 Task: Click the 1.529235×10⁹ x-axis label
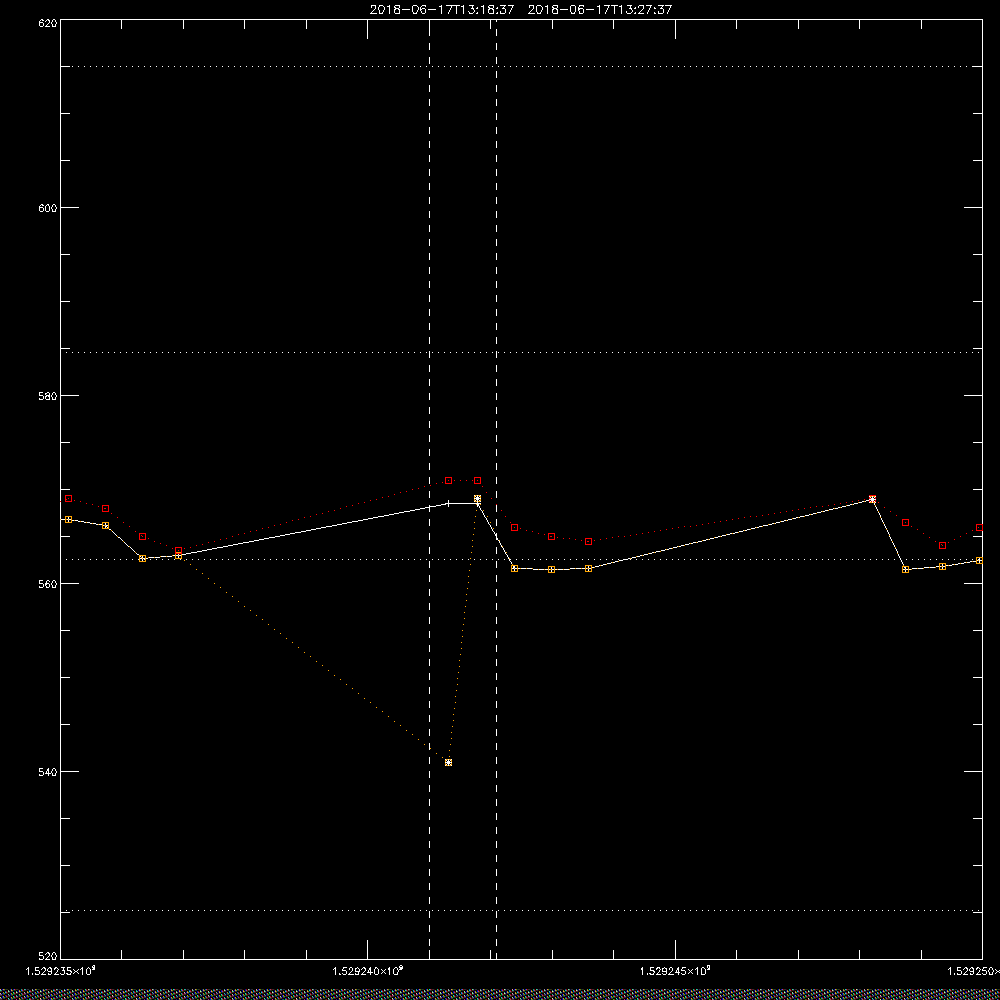coord(61,971)
